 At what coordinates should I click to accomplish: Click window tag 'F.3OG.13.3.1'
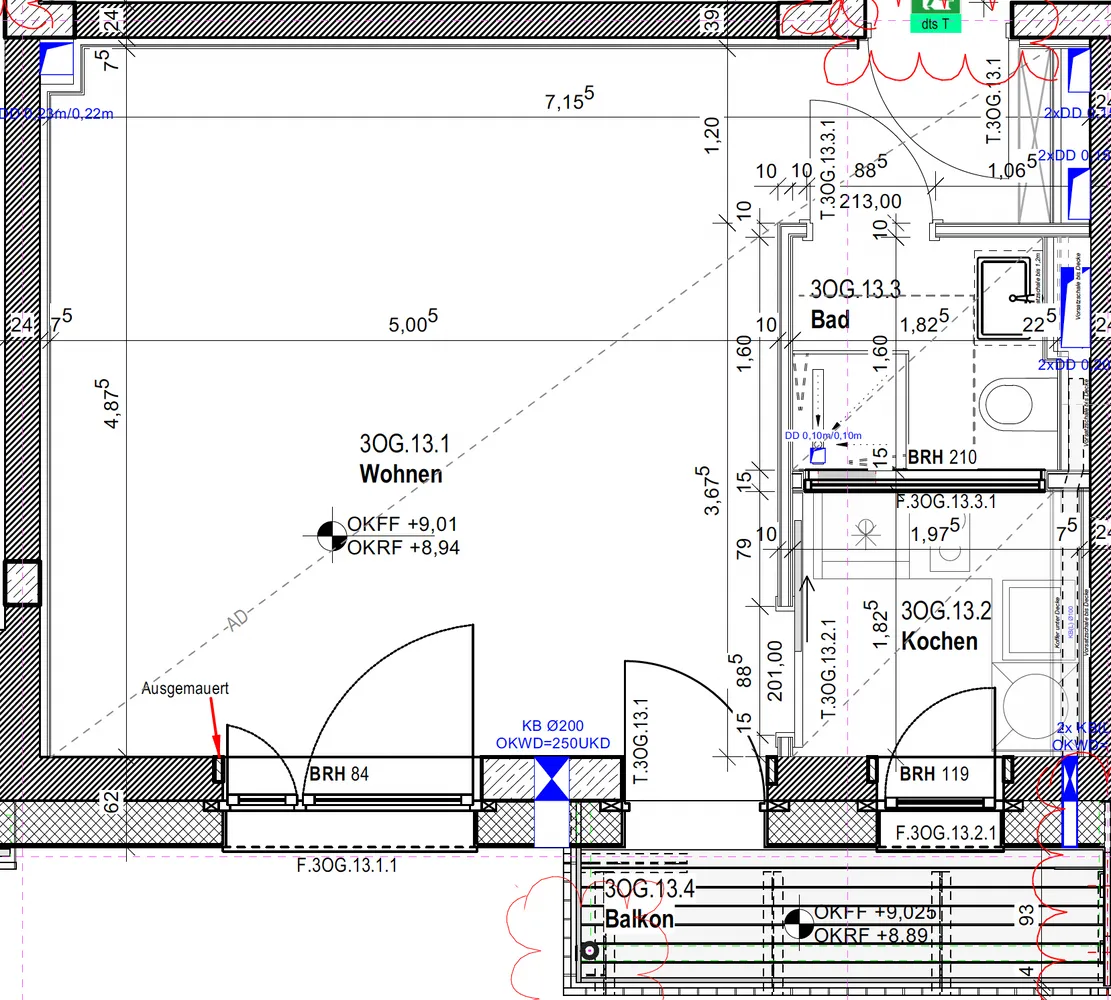click(x=945, y=501)
